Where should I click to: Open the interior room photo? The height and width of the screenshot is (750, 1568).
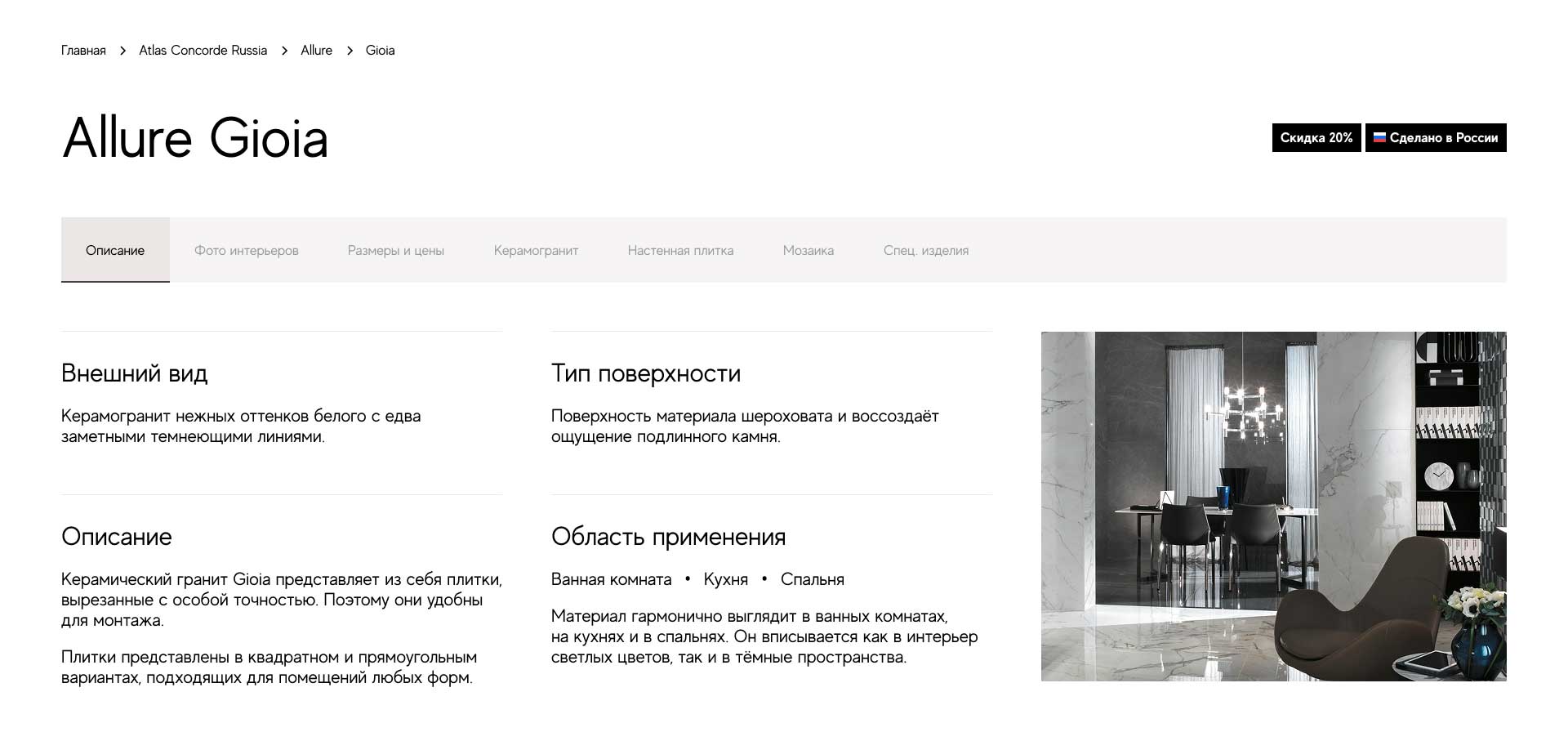pyautogui.click(x=1274, y=507)
